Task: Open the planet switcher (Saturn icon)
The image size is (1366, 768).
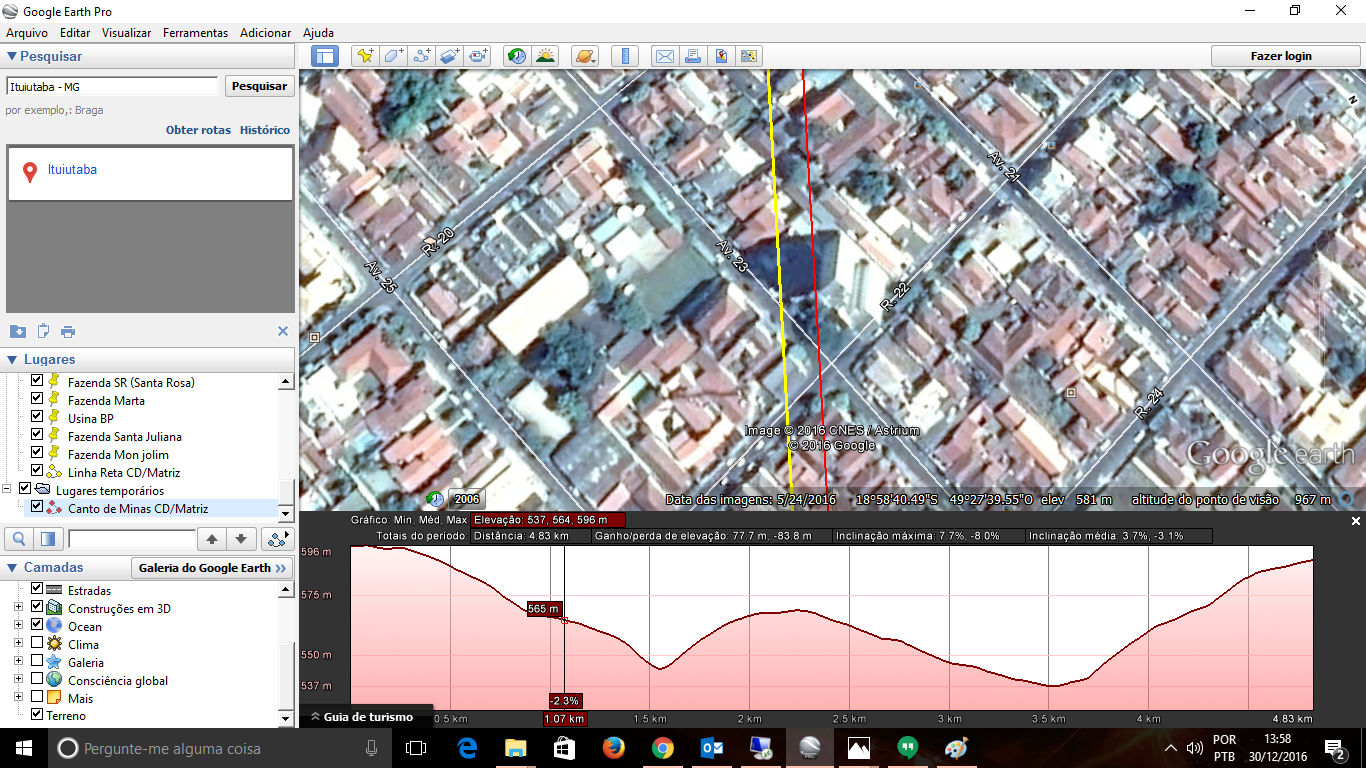Action: [x=584, y=56]
